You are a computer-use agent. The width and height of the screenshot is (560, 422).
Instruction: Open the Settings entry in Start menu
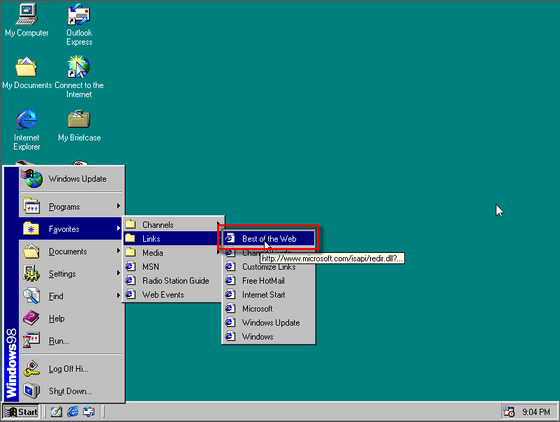pyautogui.click(x=71, y=273)
